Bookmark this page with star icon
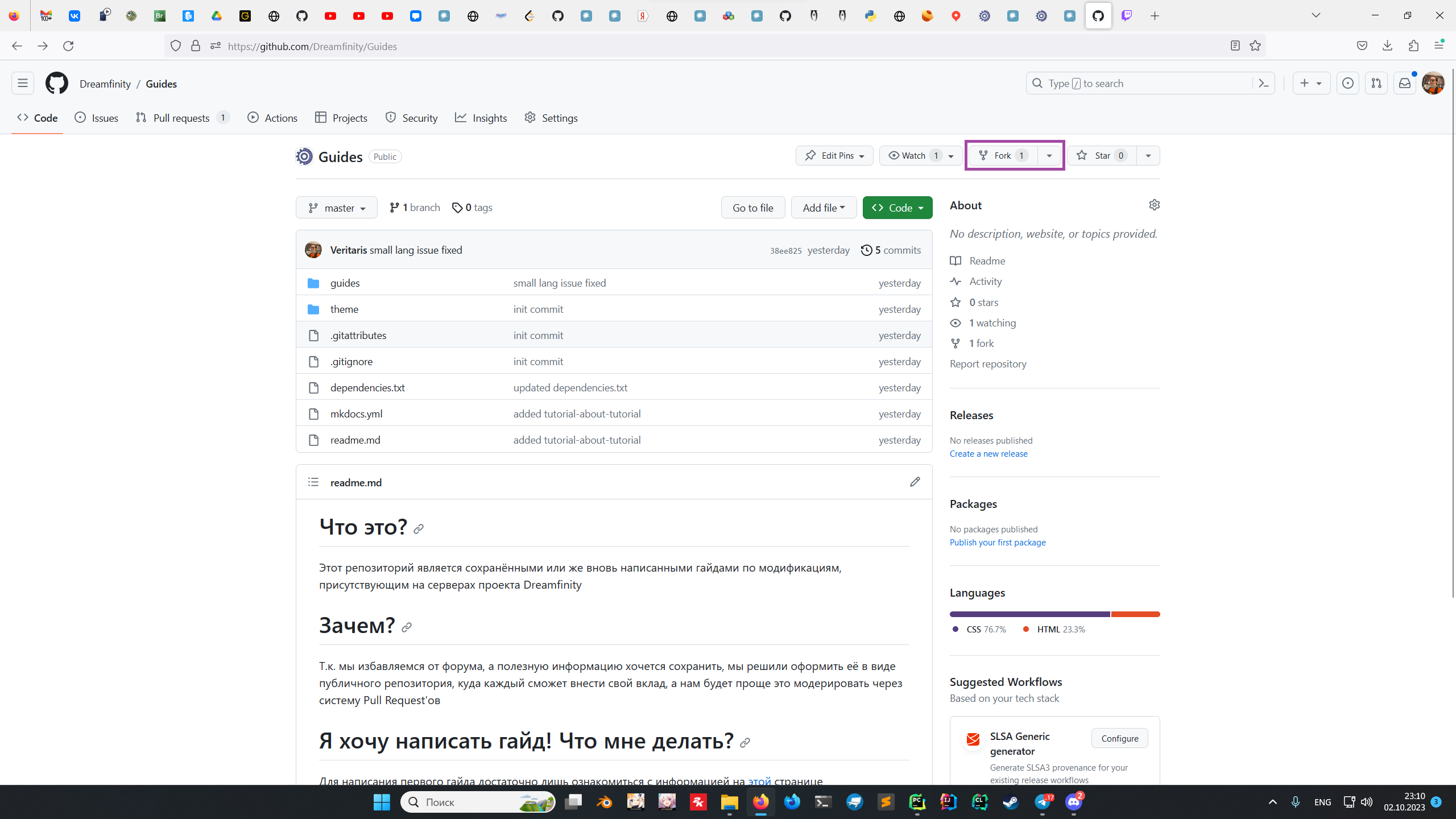Viewport: 1456px width, 819px height. (x=1255, y=46)
